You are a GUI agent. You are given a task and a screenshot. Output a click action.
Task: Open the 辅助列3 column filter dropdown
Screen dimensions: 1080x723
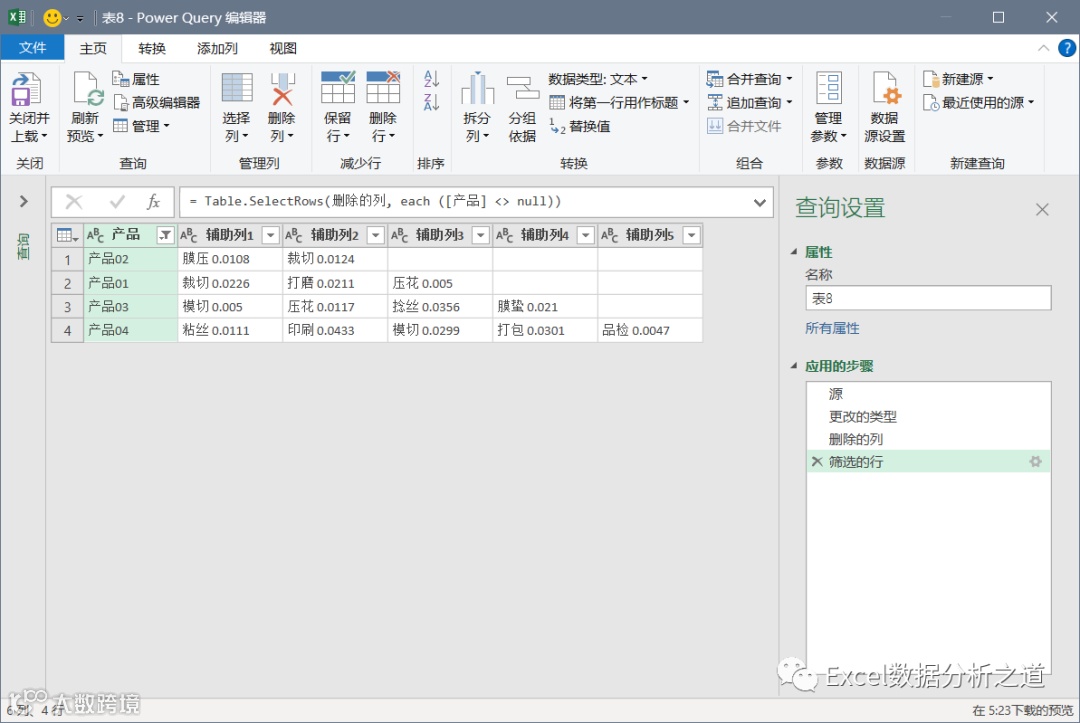coord(481,235)
